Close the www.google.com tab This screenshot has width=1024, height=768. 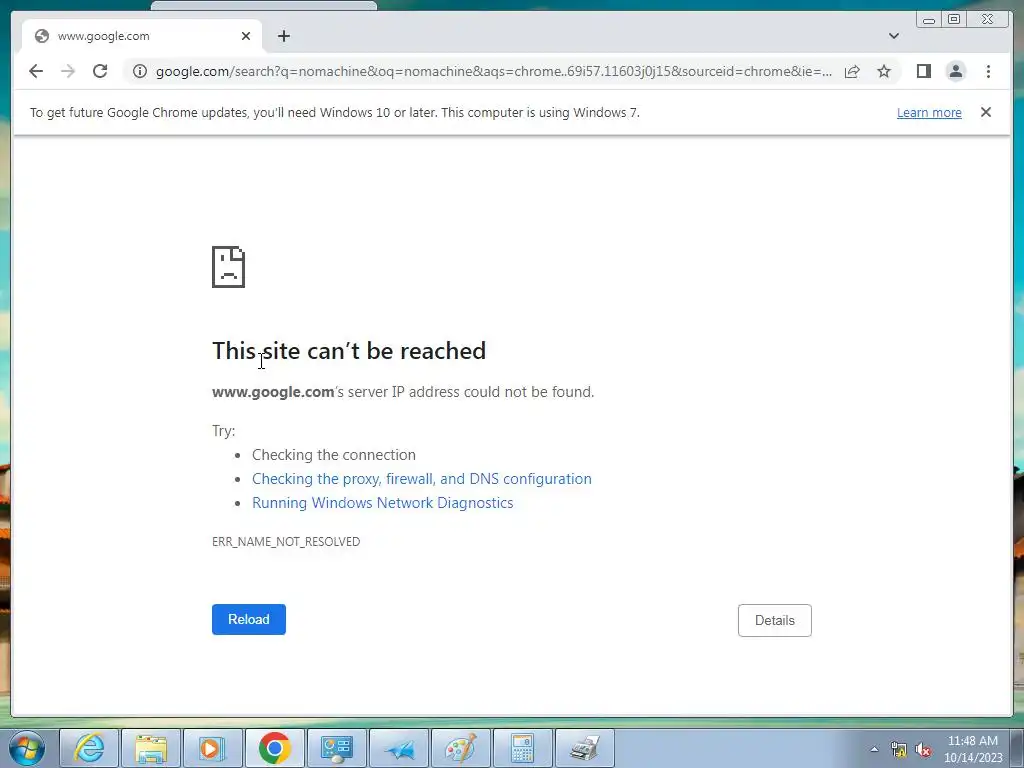[x=246, y=36]
